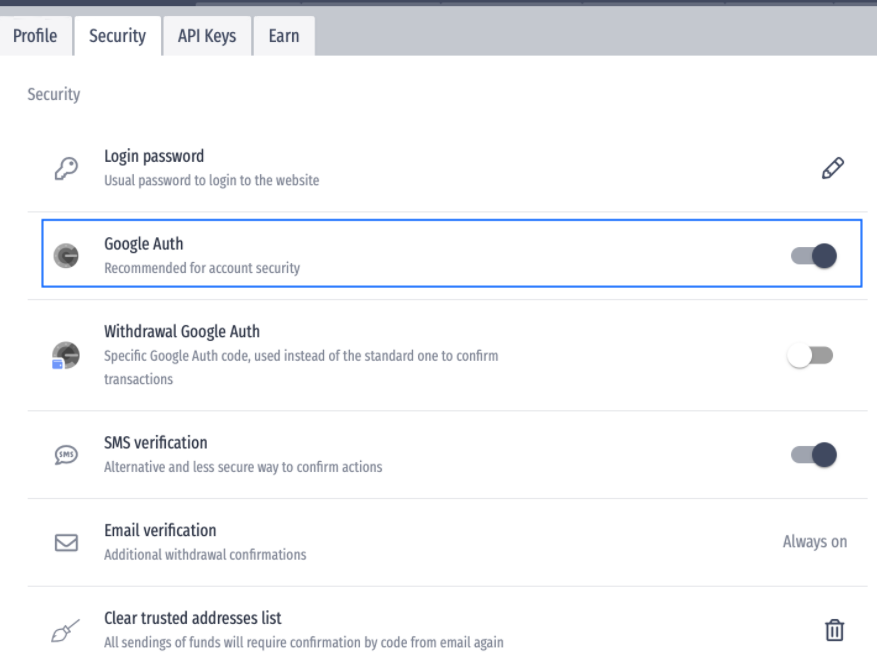Click the SMS speech bubble icon
Image resolution: width=877 pixels, height=672 pixels.
66,454
